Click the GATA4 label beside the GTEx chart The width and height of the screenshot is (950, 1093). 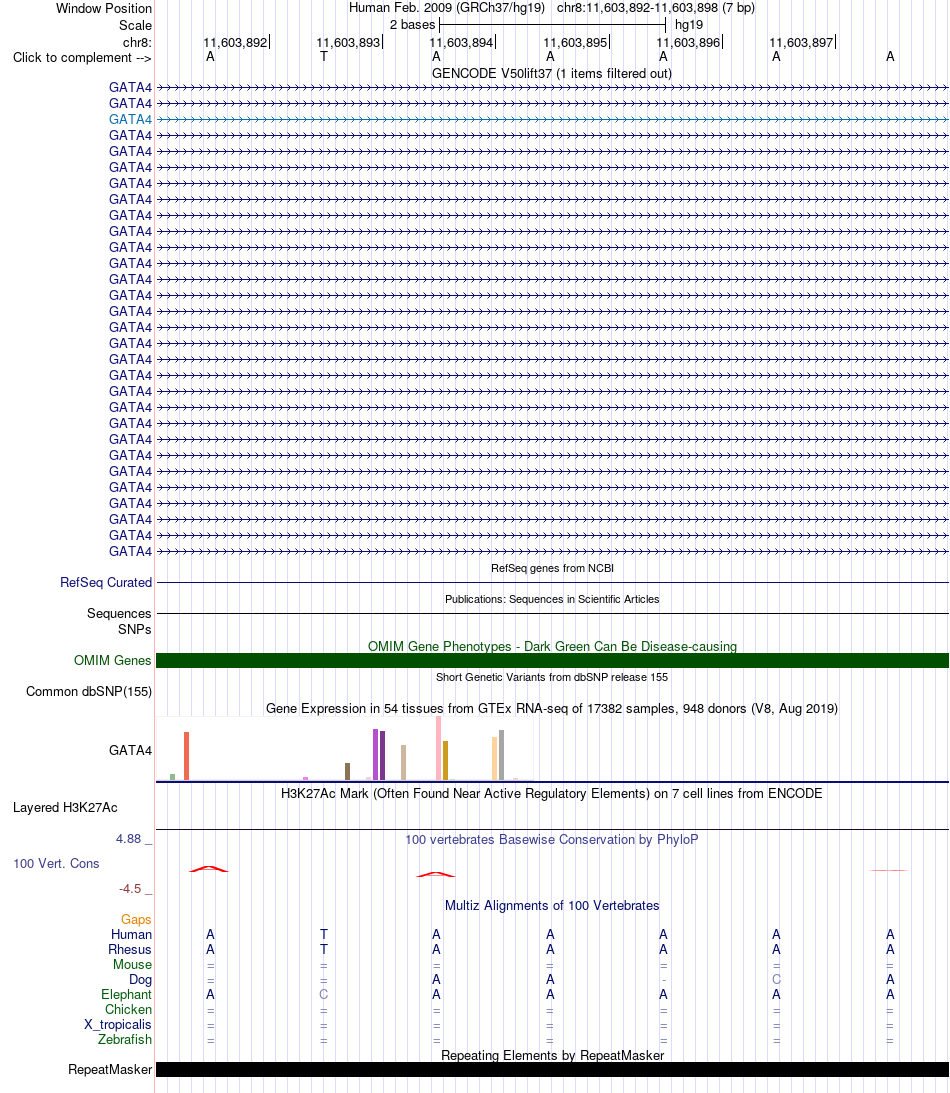click(130, 750)
